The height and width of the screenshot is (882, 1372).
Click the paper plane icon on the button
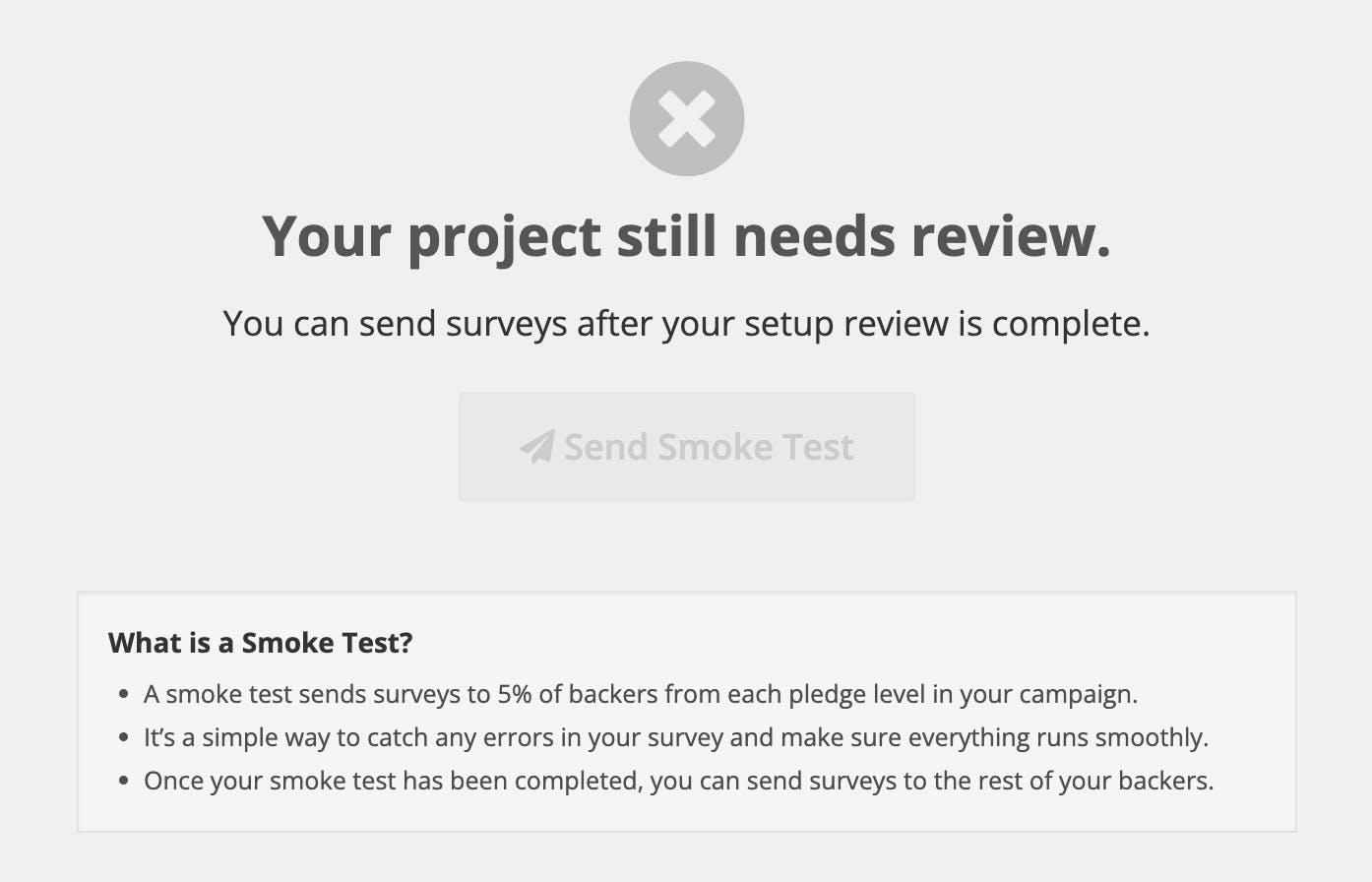(x=537, y=447)
